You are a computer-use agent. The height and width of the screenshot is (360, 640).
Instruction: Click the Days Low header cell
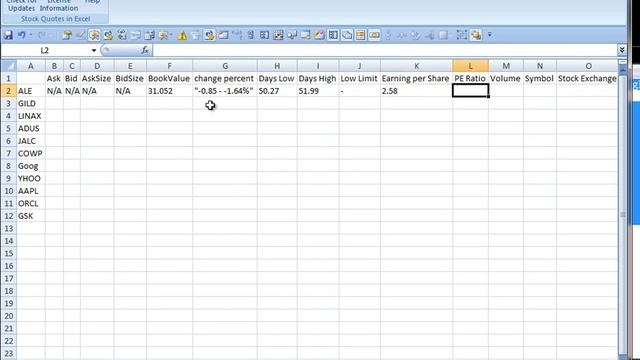pyautogui.click(x=277, y=78)
